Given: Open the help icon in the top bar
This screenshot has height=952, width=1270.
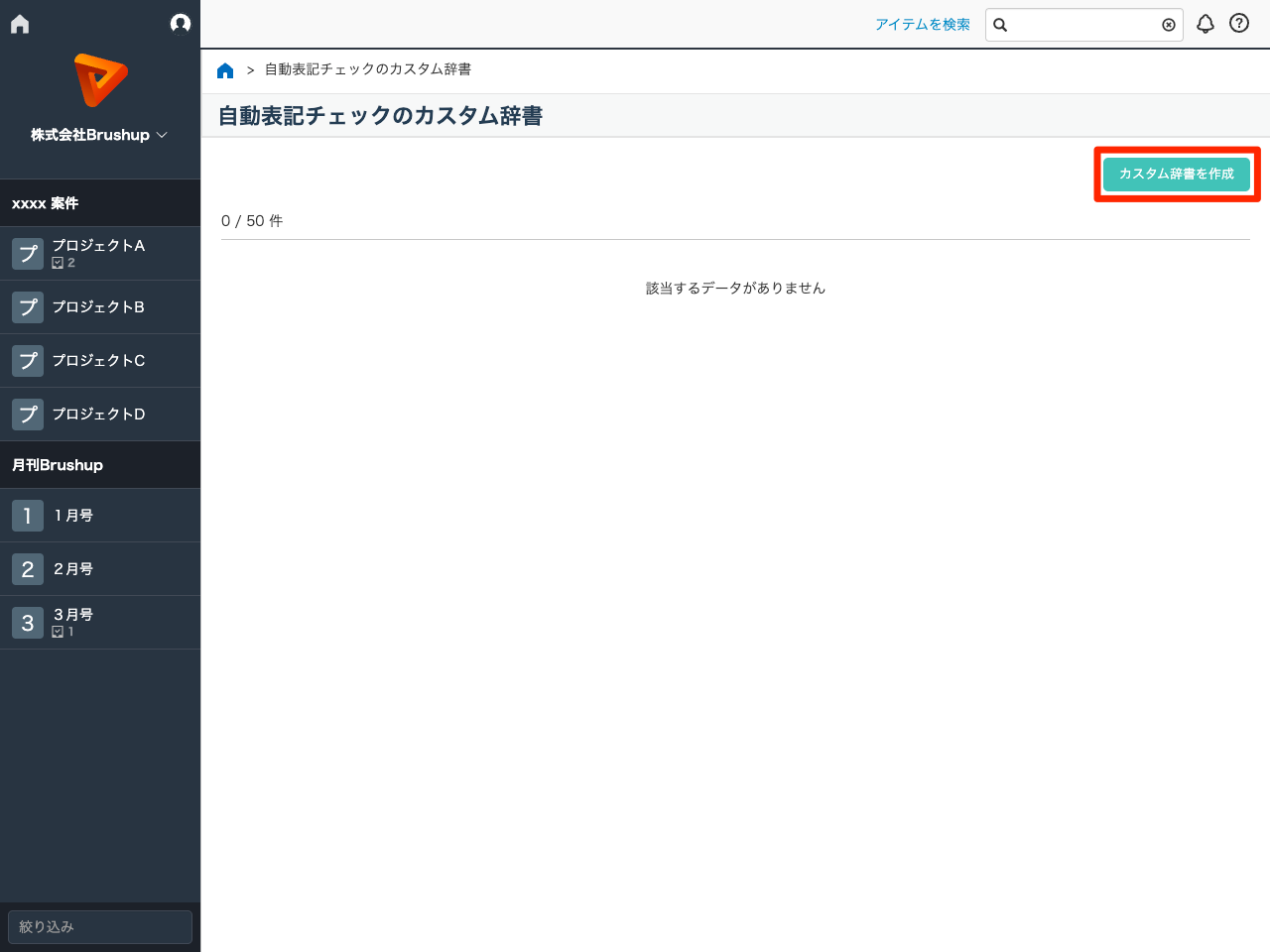Looking at the screenshot, I should [x=1238, y=24].
